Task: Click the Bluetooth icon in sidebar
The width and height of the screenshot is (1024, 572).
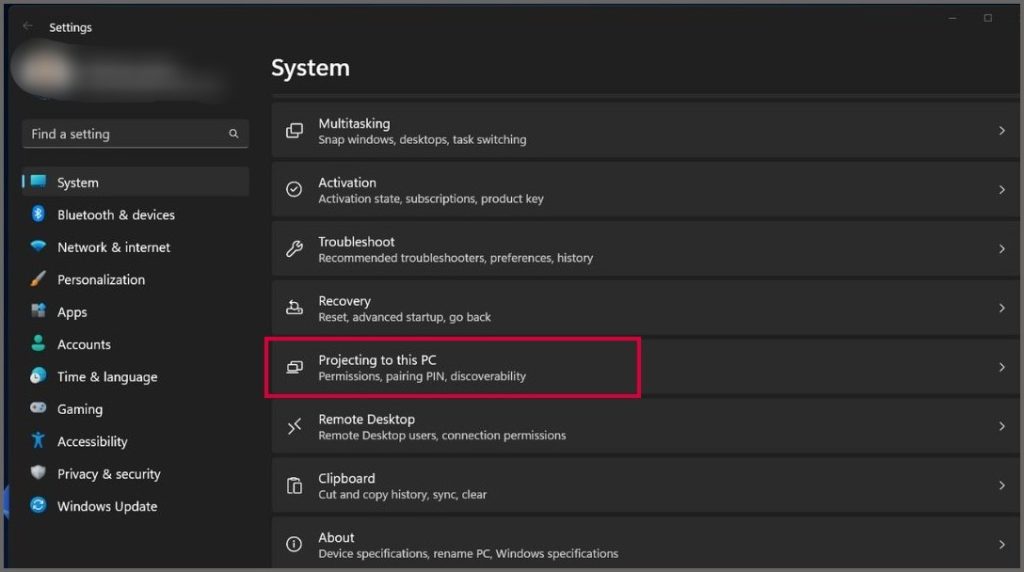Action: (39, 214)
